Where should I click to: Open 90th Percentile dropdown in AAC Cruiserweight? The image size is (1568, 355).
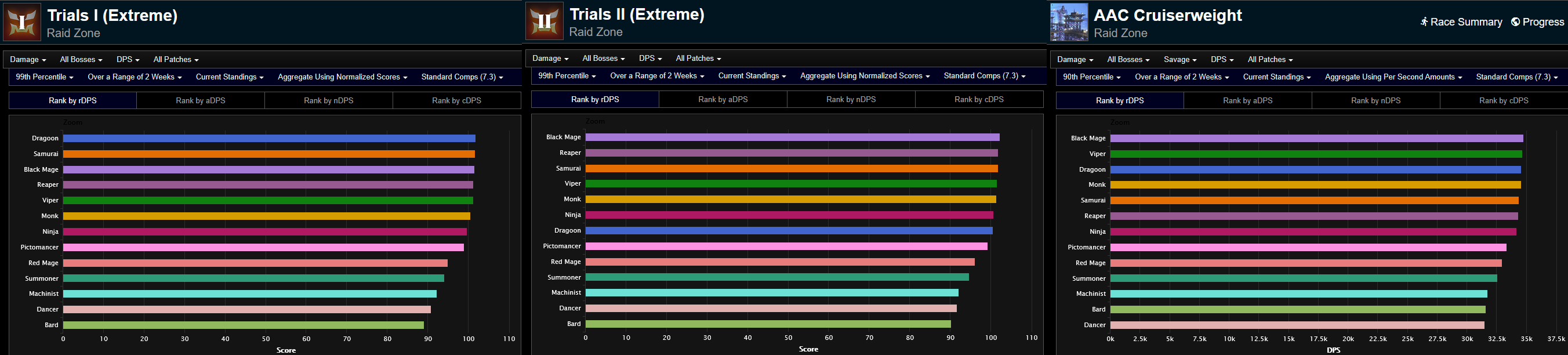(1091, 77)
